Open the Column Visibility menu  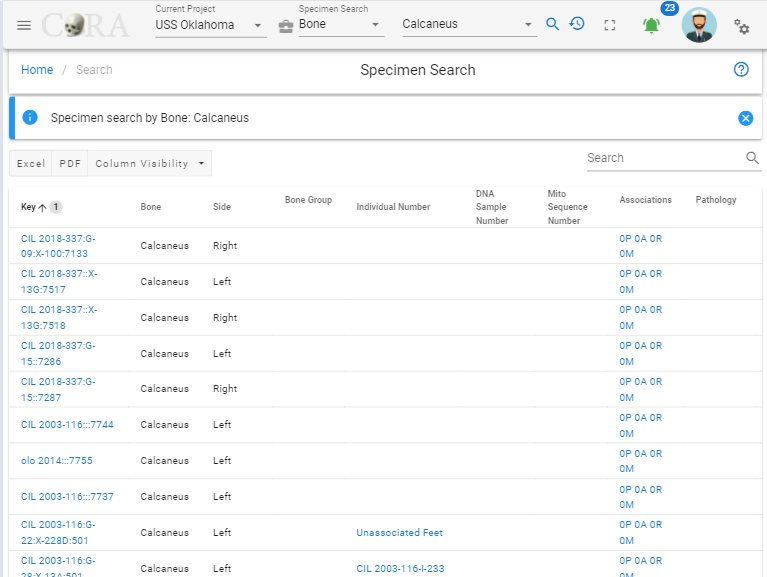(150, 163)
